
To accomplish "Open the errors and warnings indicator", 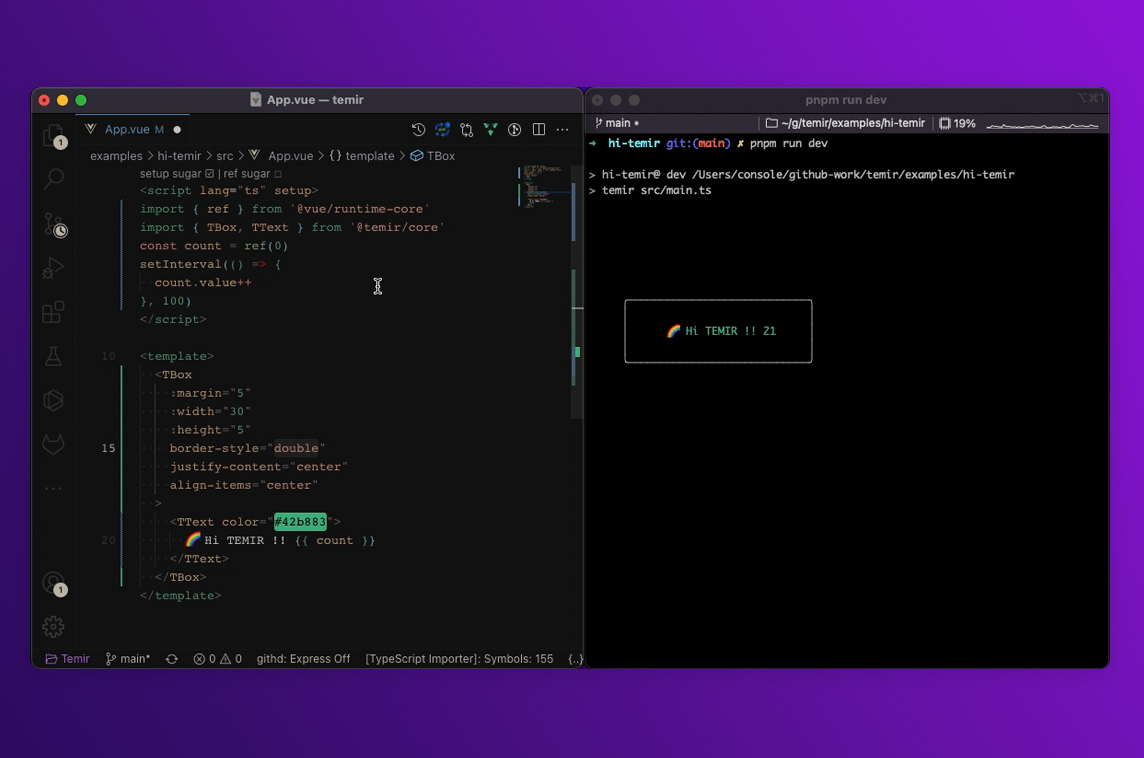I will (216, 659).
